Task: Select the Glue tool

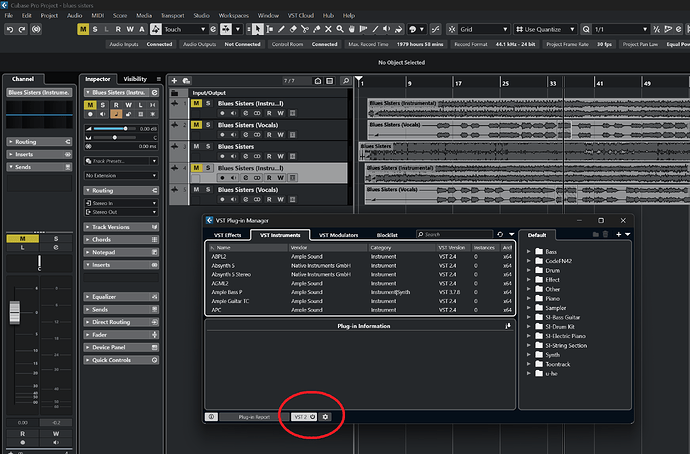Action: point(316,29)
